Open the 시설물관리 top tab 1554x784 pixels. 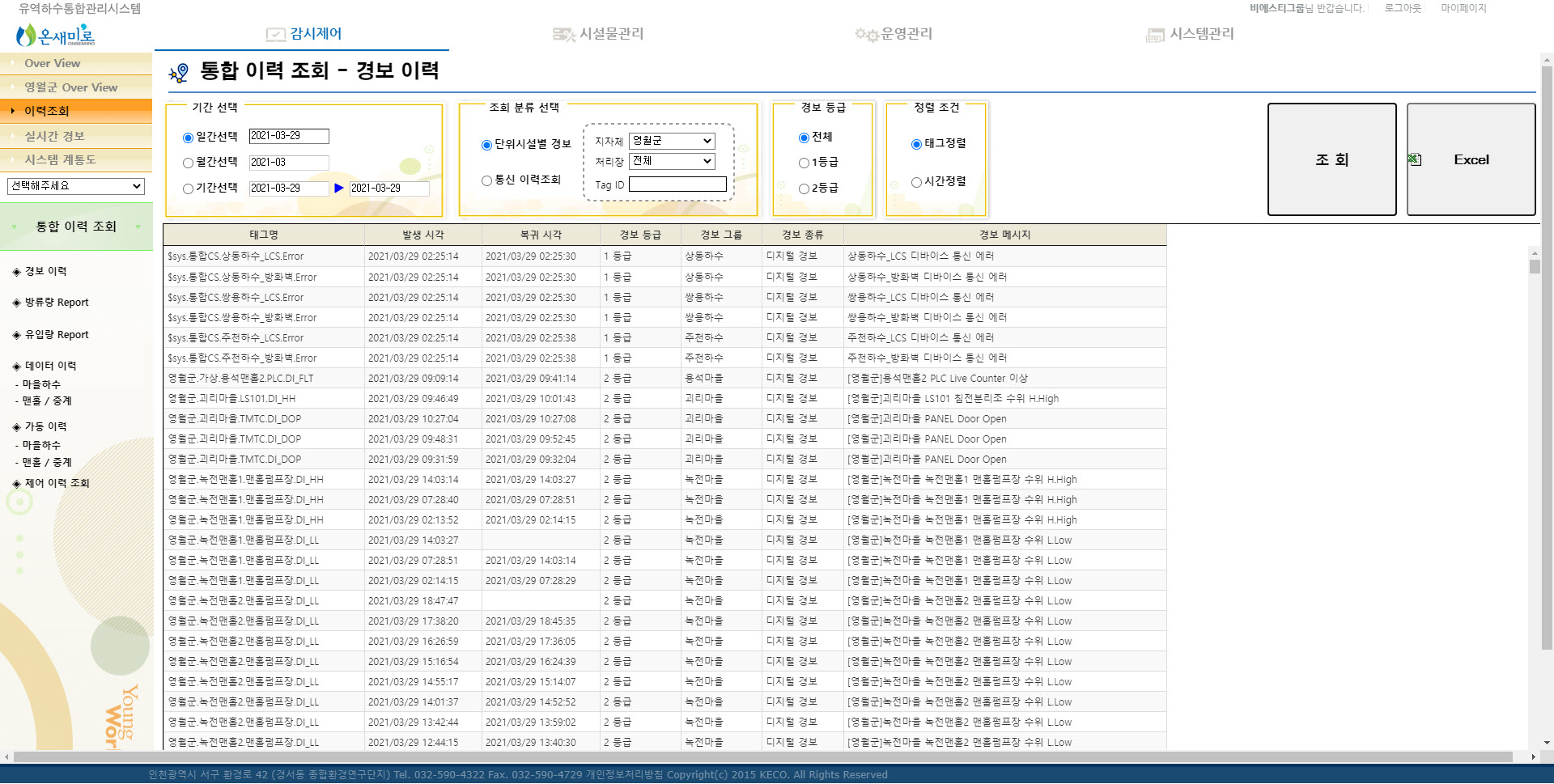pyautogui.click(x=598, y=34)
